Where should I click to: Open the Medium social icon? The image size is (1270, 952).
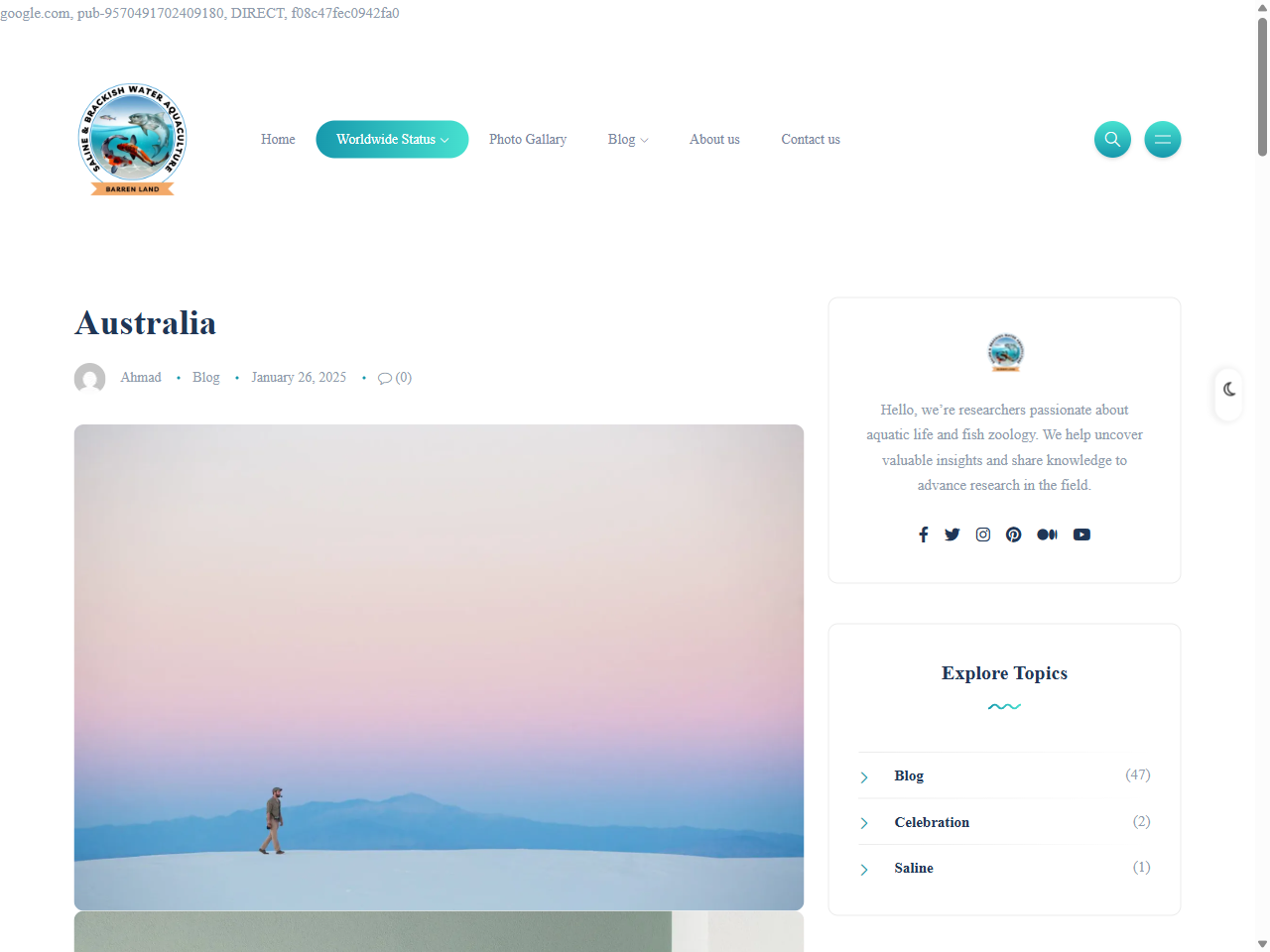coord(1048,535)
